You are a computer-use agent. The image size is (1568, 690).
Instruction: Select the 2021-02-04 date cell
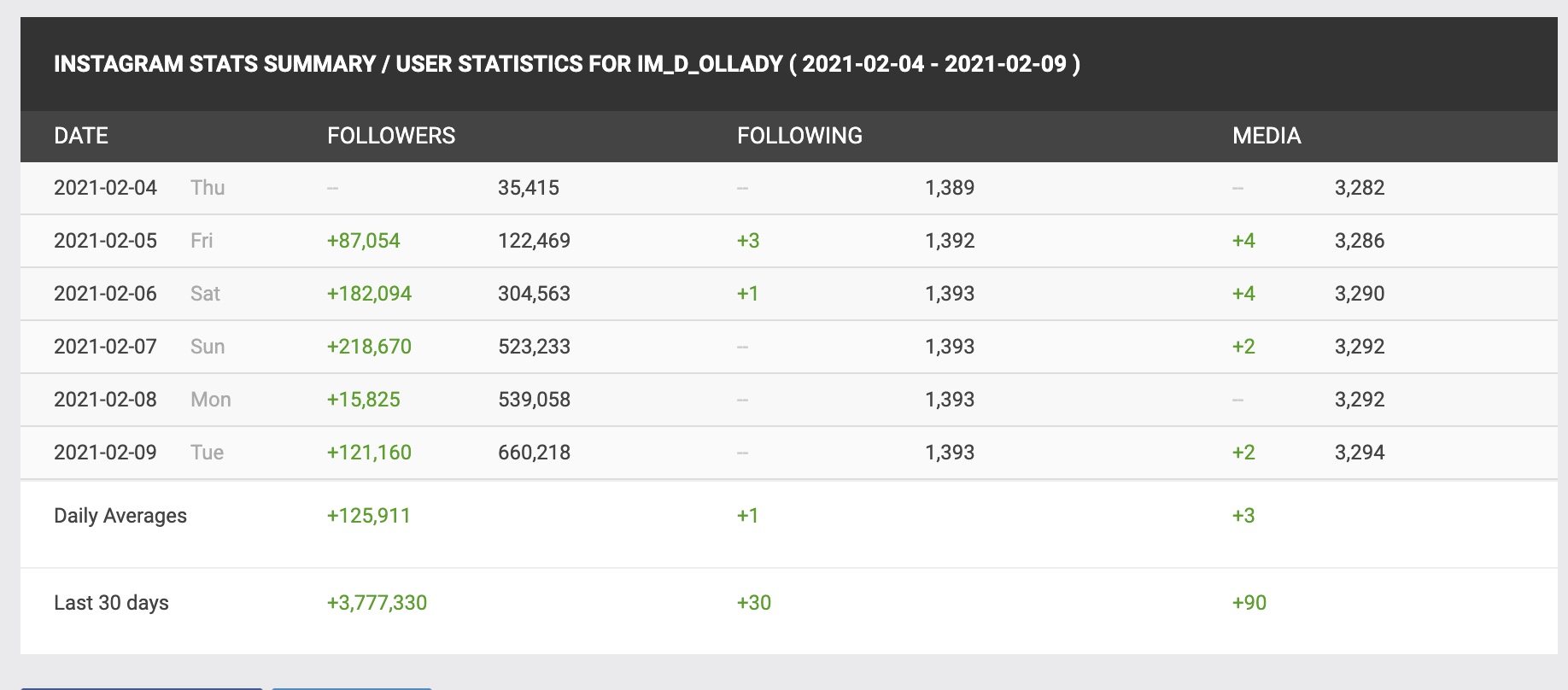pos(105,188)
